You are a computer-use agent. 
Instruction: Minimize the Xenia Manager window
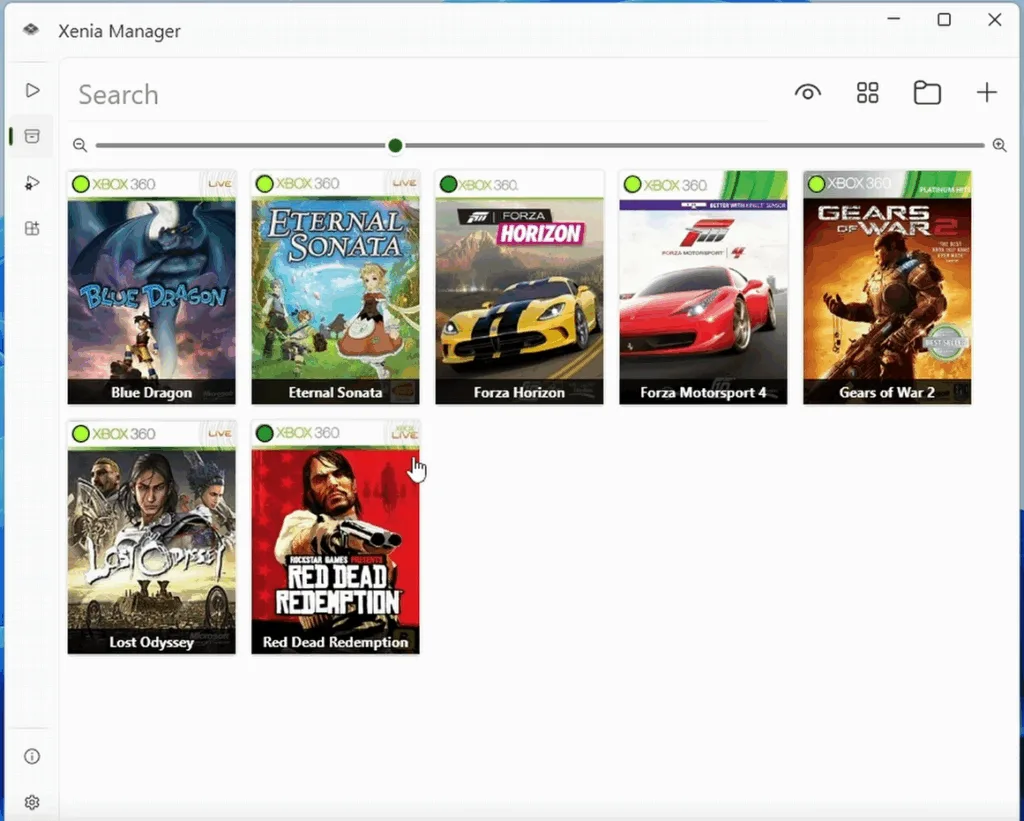pyautogui.click(x=893, y=20)
